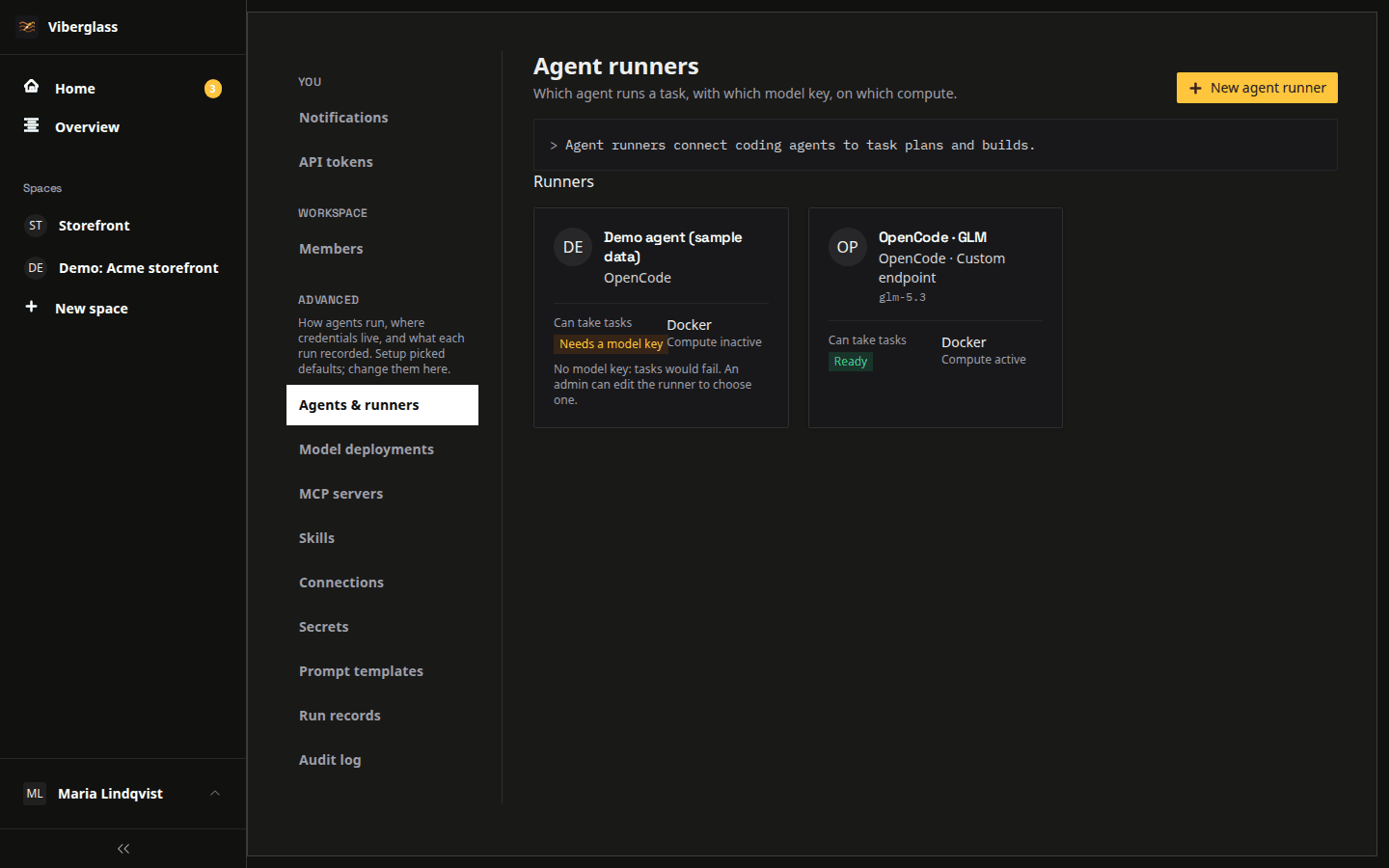The width and height of the screenshot is (1389, 868).
Task: Click the WORKSPACE section label
Action: click(333, 213)
